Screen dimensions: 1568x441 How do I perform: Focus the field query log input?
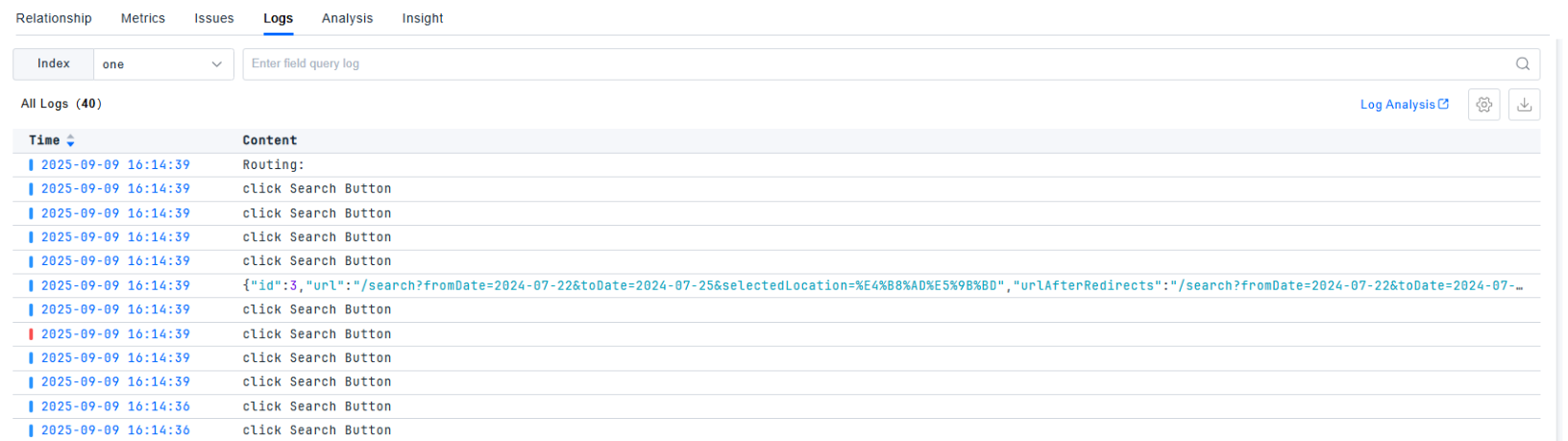(x=865, y=64)
